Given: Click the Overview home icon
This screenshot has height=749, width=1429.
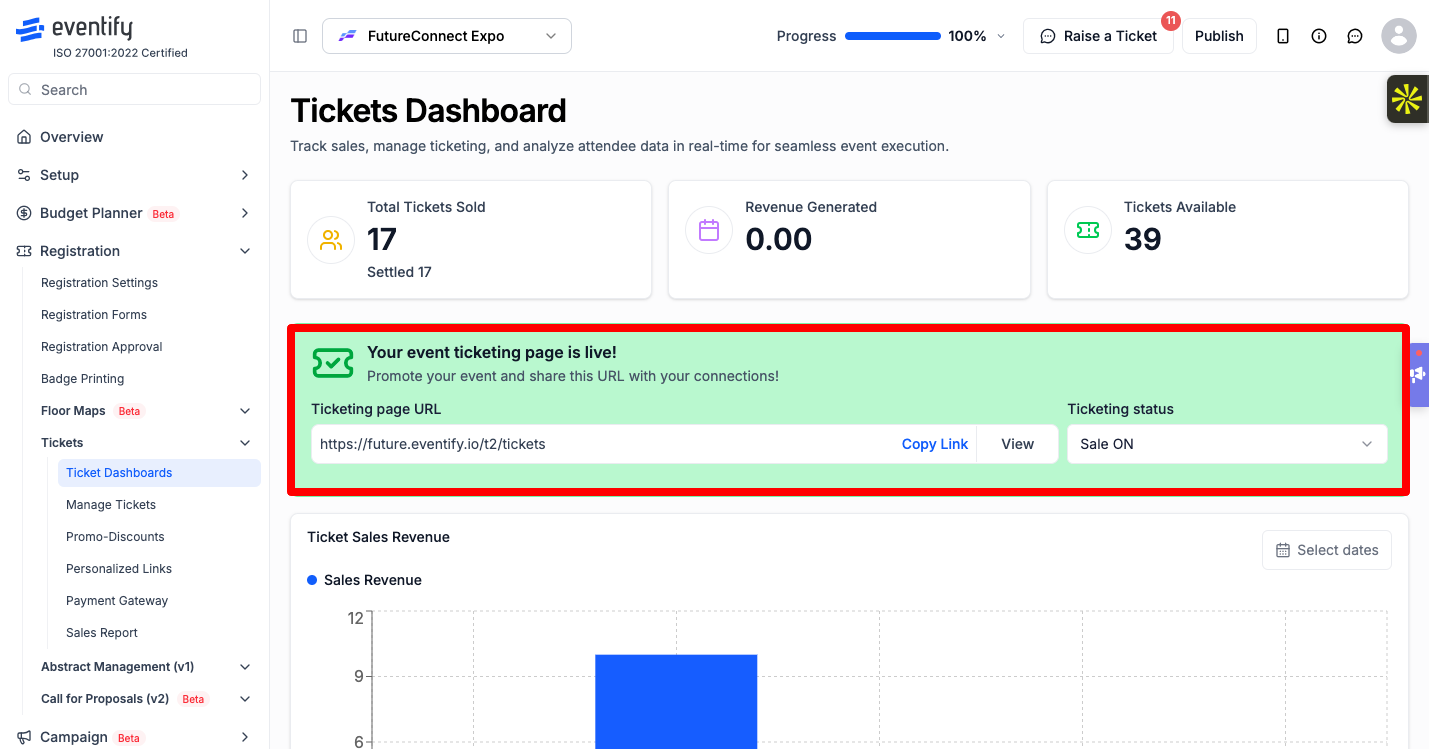Looking at the screenshot, I should [x=24, y=137].
